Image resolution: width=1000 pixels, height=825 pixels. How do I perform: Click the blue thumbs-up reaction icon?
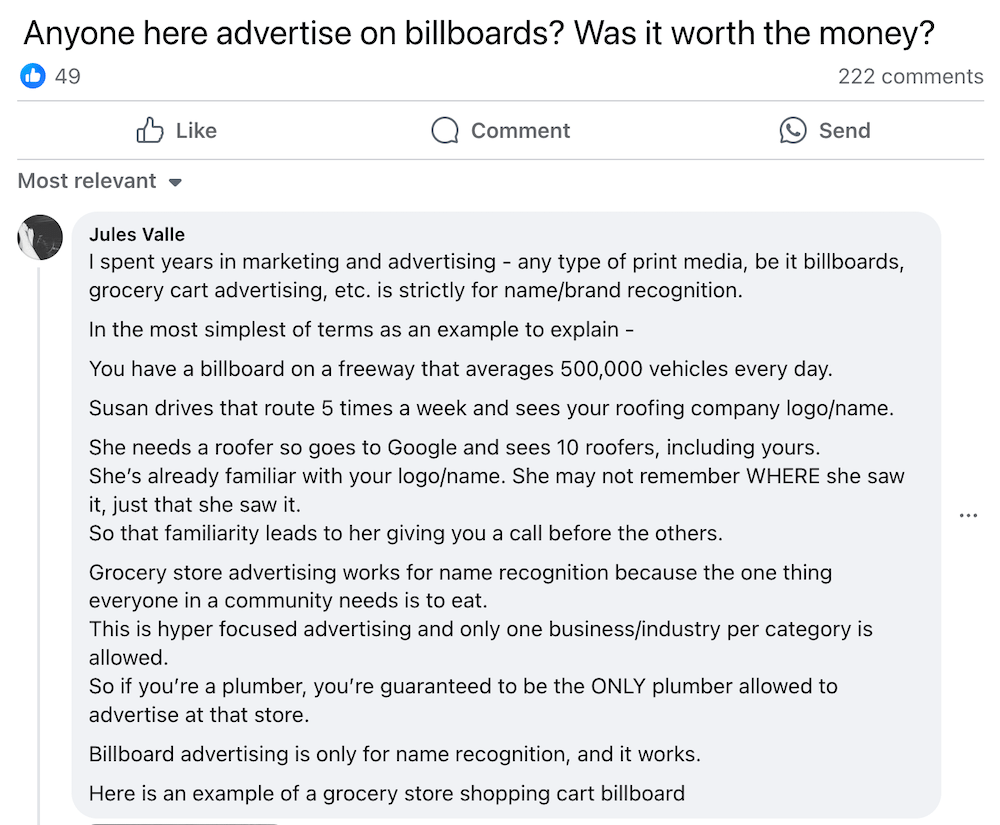(32, 76)
